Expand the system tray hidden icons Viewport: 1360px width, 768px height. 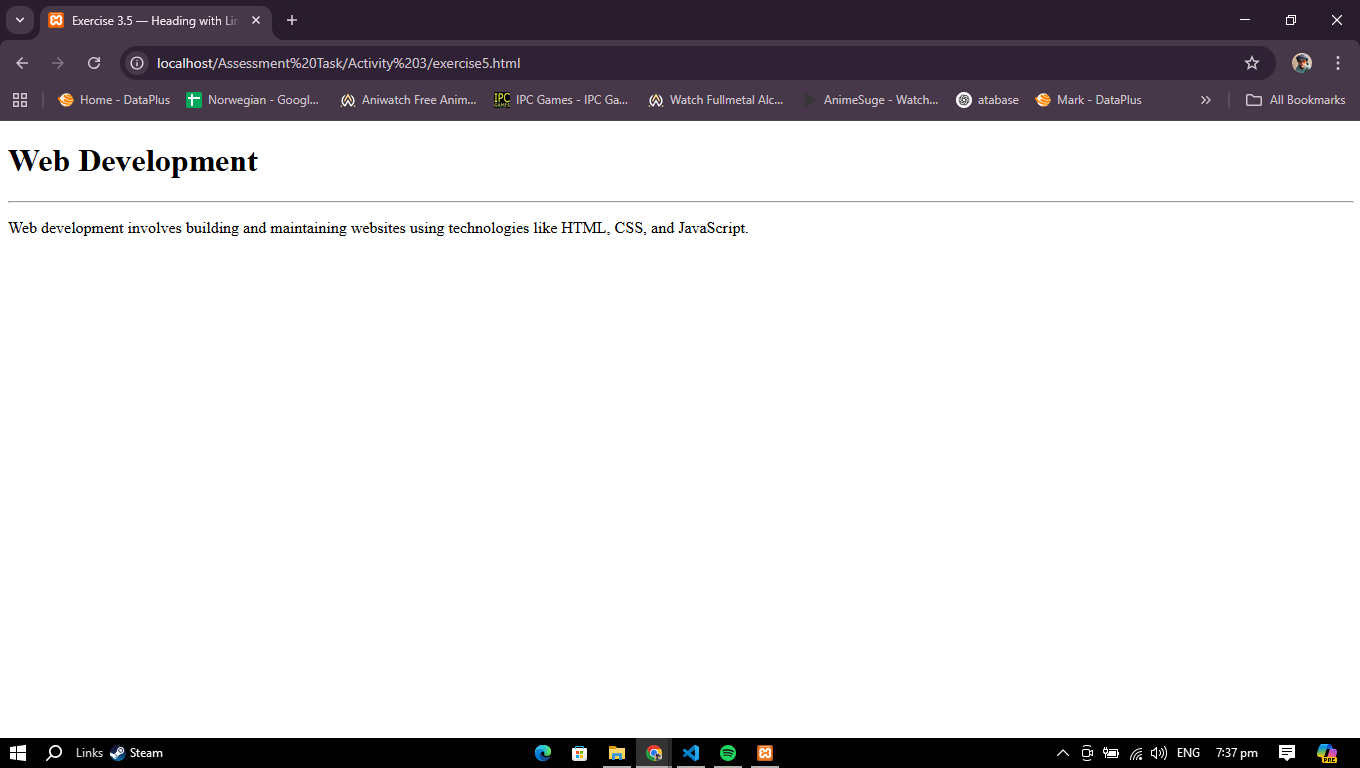click(1062, 753)
